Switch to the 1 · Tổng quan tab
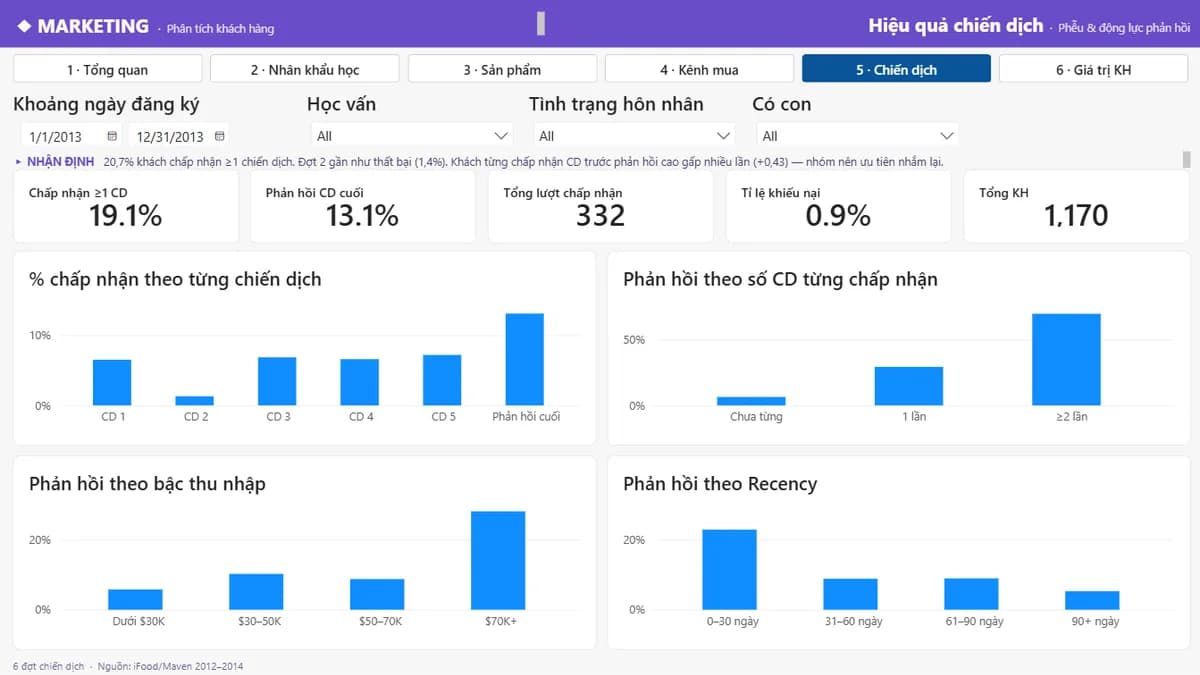 [107, 69]
